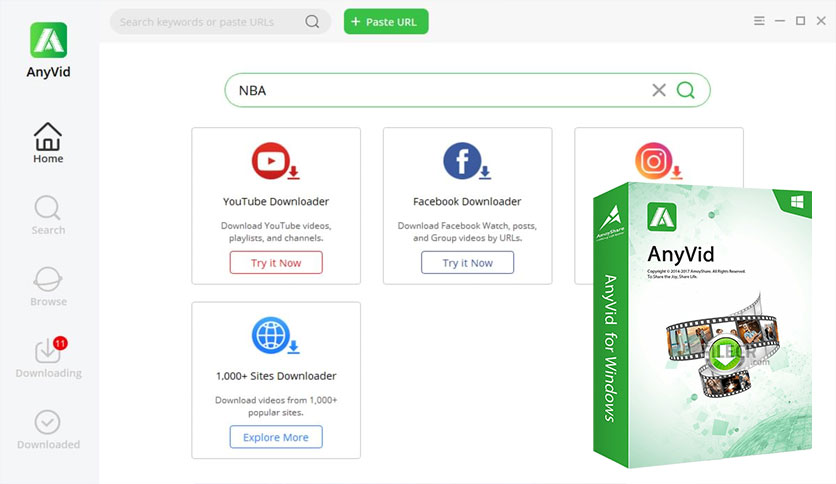Click the magnifier icon in top search bar
Image resolution: width=836 pixels, height=484 pixels.
[313, 21]
